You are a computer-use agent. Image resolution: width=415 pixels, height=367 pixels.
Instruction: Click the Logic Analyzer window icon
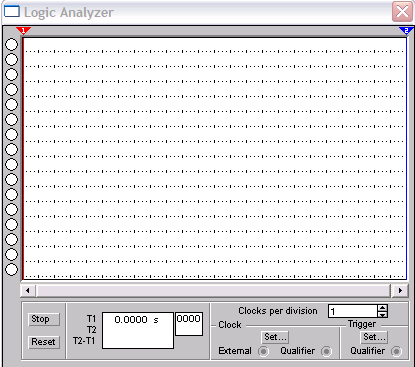[12, 12]
